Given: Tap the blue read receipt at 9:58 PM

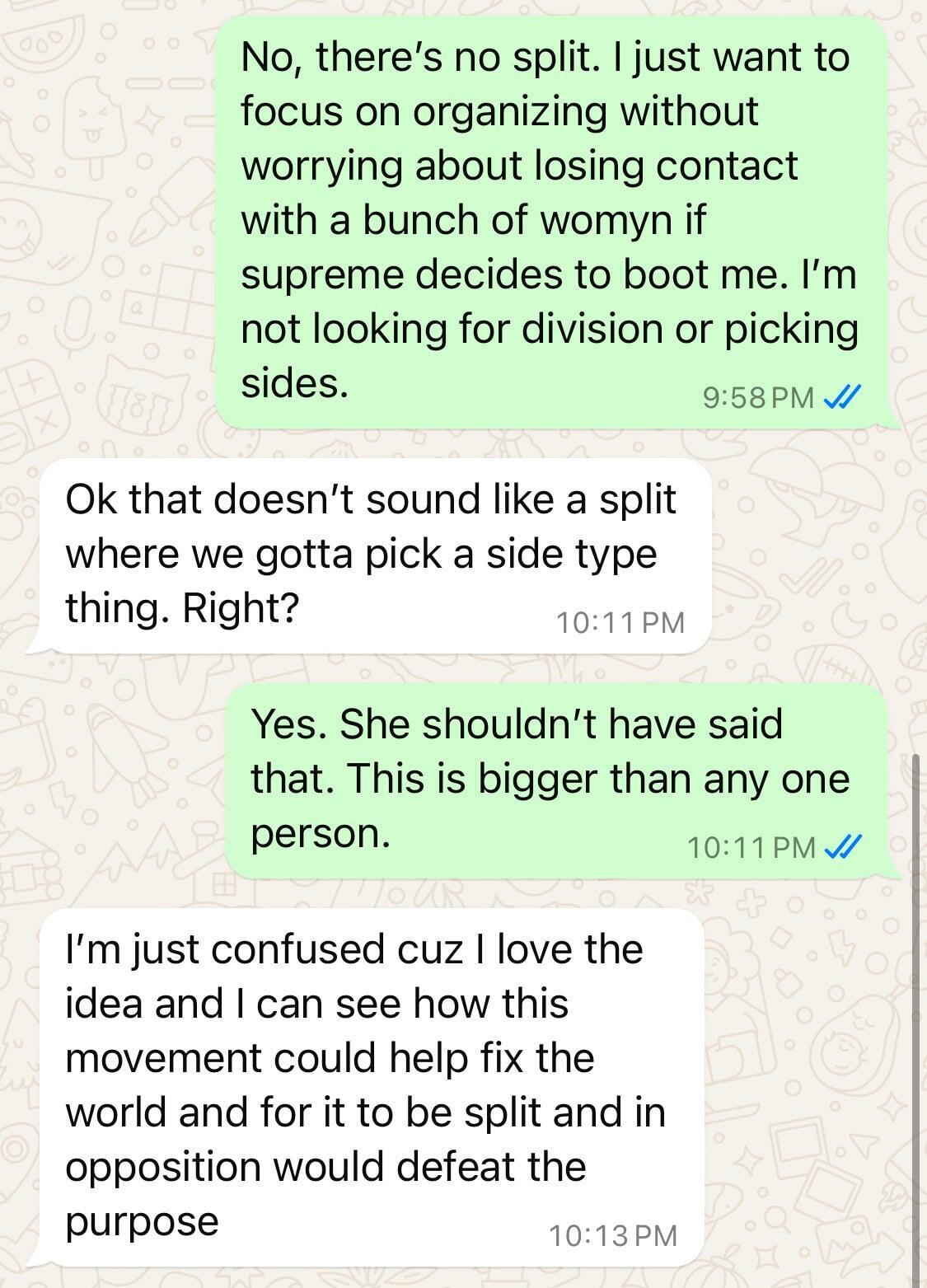Looking at the screenshot, I should (842, 399).
